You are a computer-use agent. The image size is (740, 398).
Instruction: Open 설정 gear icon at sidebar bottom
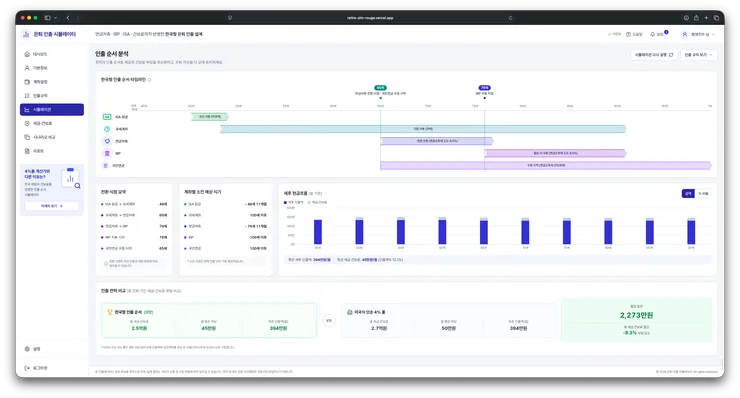(x=27, y=349)
